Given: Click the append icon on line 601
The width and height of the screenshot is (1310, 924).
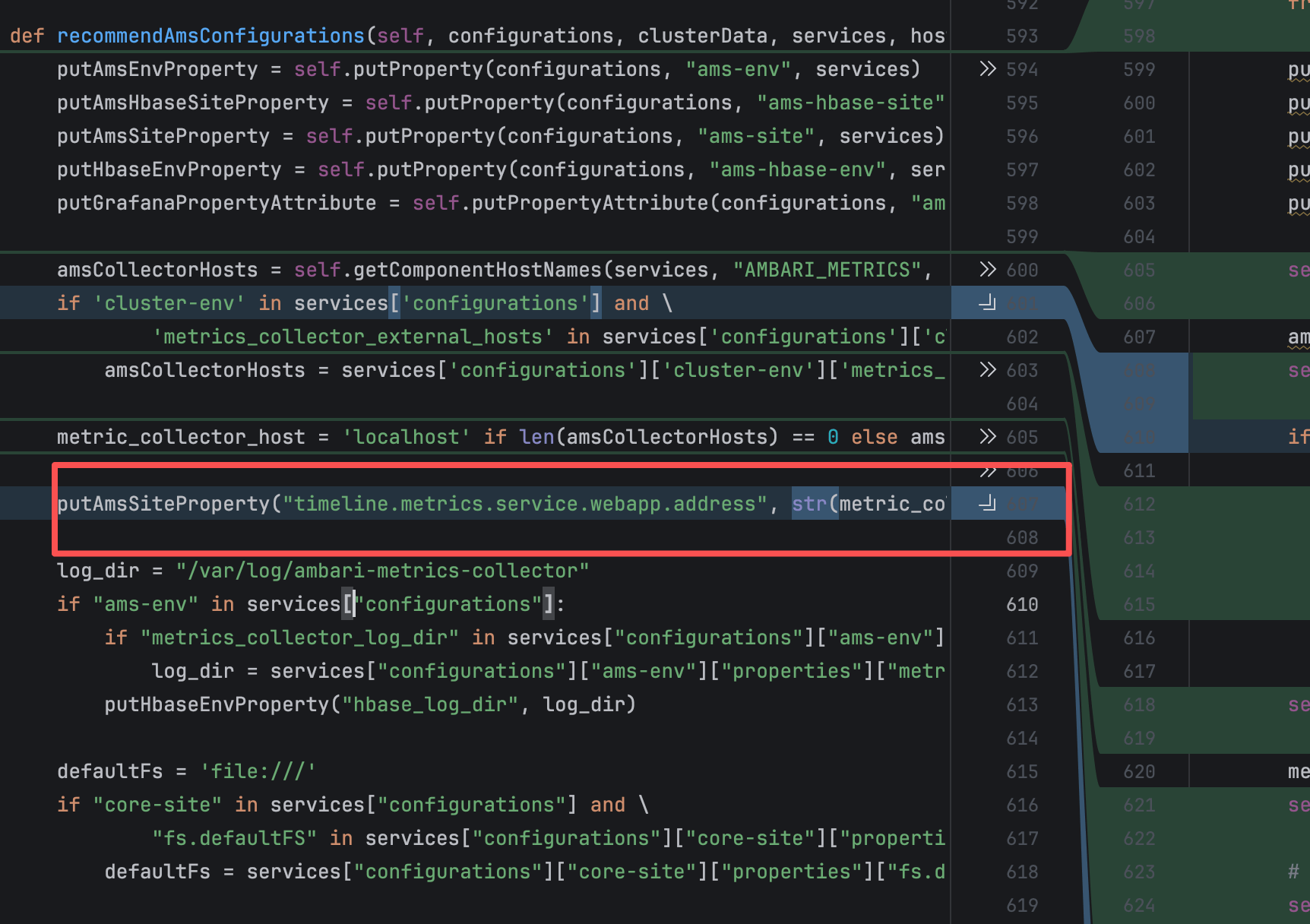Looking at the screenshot, I should pyautogui.click(x=987, y=303).
